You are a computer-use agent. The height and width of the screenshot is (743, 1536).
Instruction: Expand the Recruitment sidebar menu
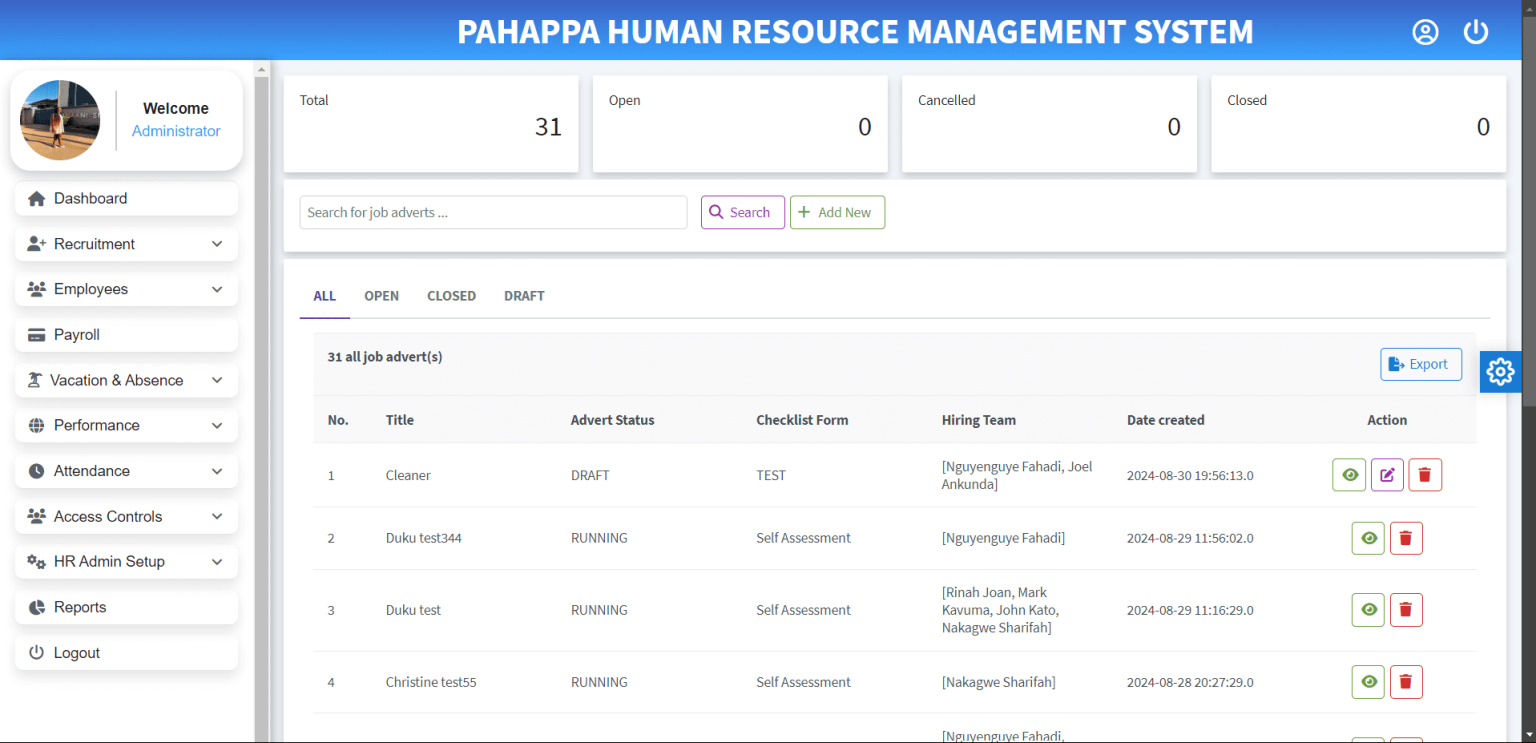[96, 243]
